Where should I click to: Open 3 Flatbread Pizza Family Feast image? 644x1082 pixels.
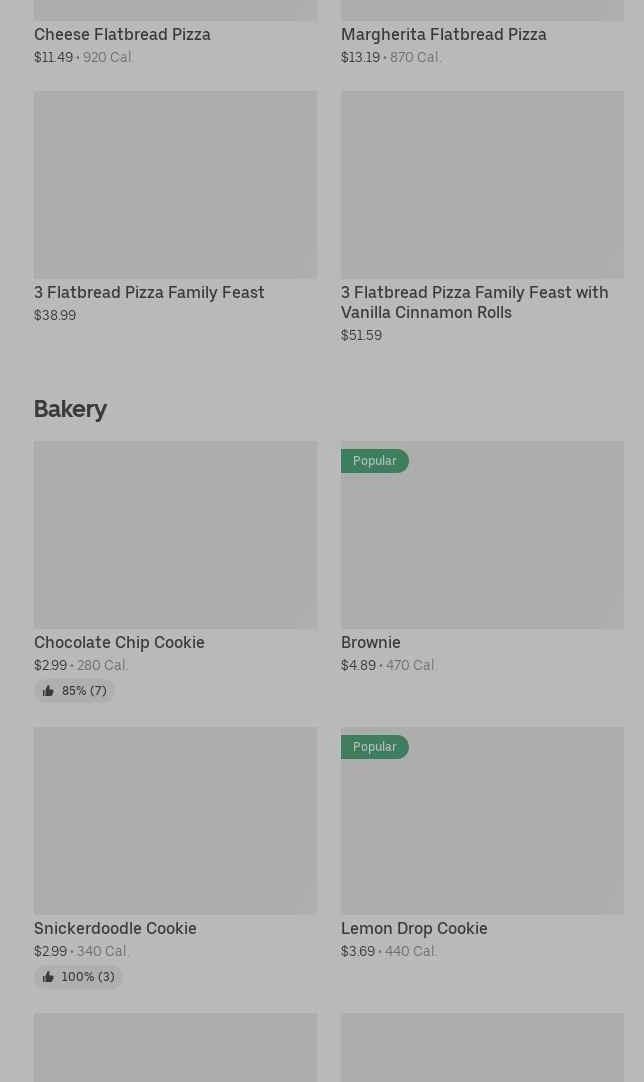coord(175,184)
